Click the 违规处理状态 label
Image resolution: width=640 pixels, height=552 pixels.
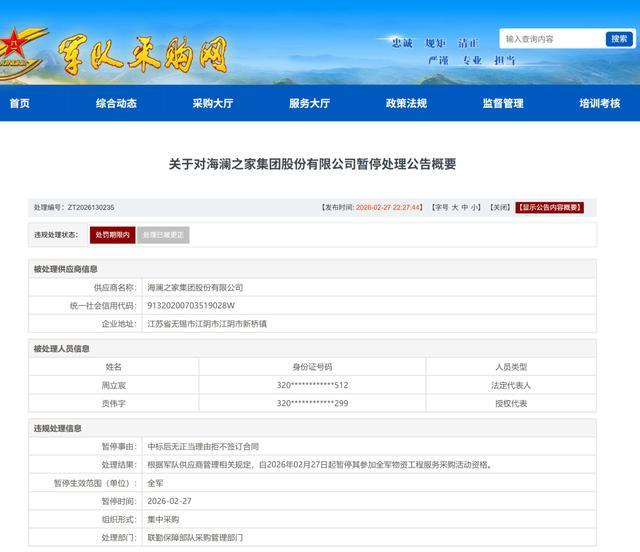tap(56, 235)
